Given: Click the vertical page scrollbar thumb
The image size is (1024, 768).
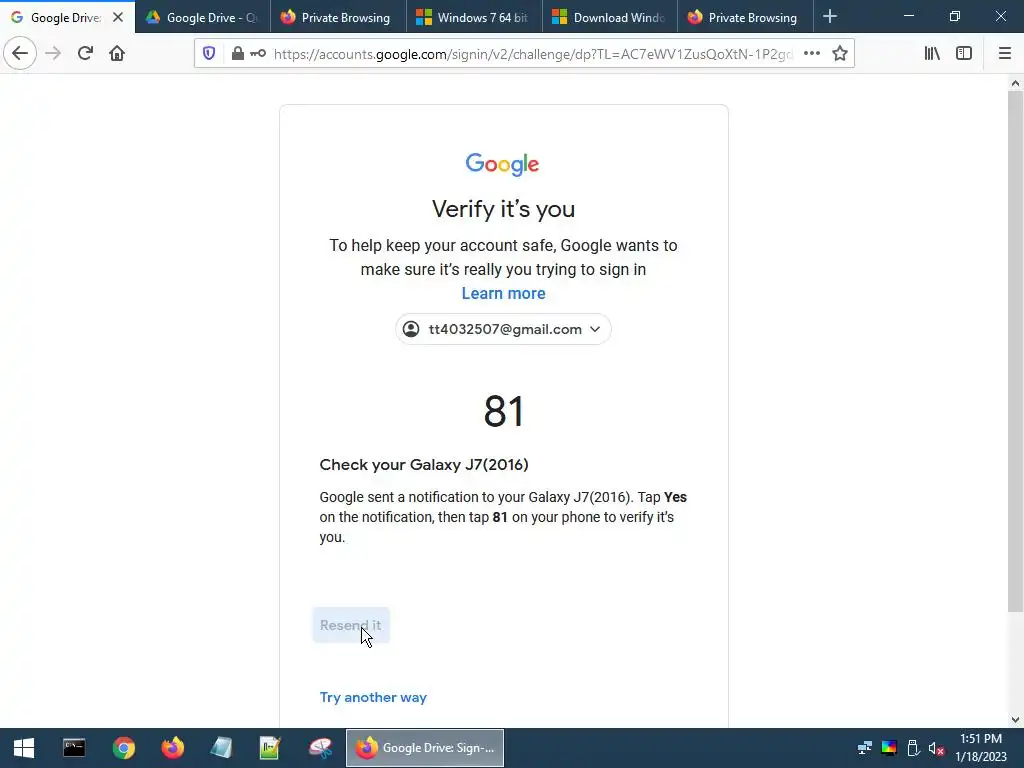Looking at the screenshot, I should click(x=1015, y=351).
